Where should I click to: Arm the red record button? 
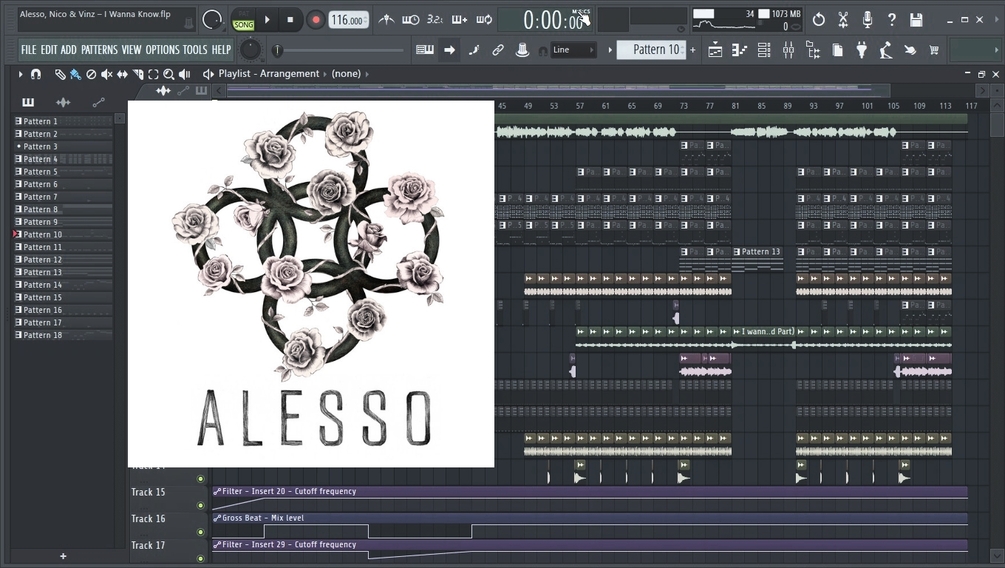coord(315,20)
